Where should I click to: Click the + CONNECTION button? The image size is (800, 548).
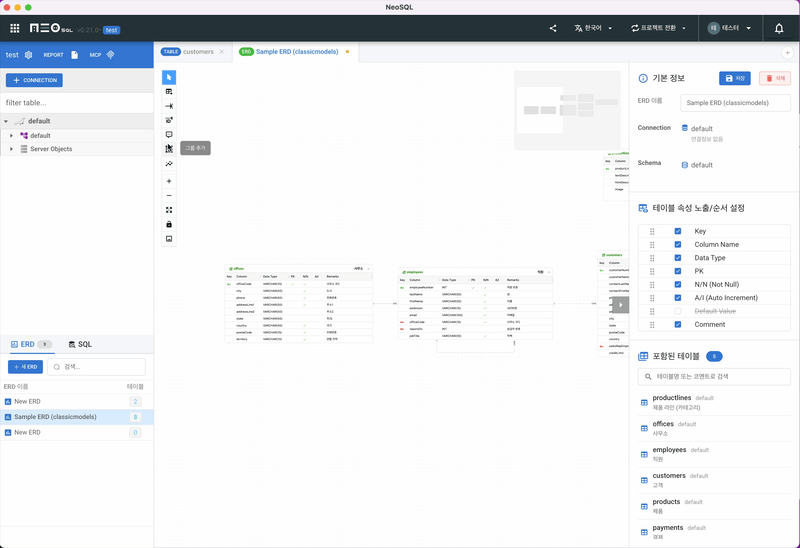[34, 80]
